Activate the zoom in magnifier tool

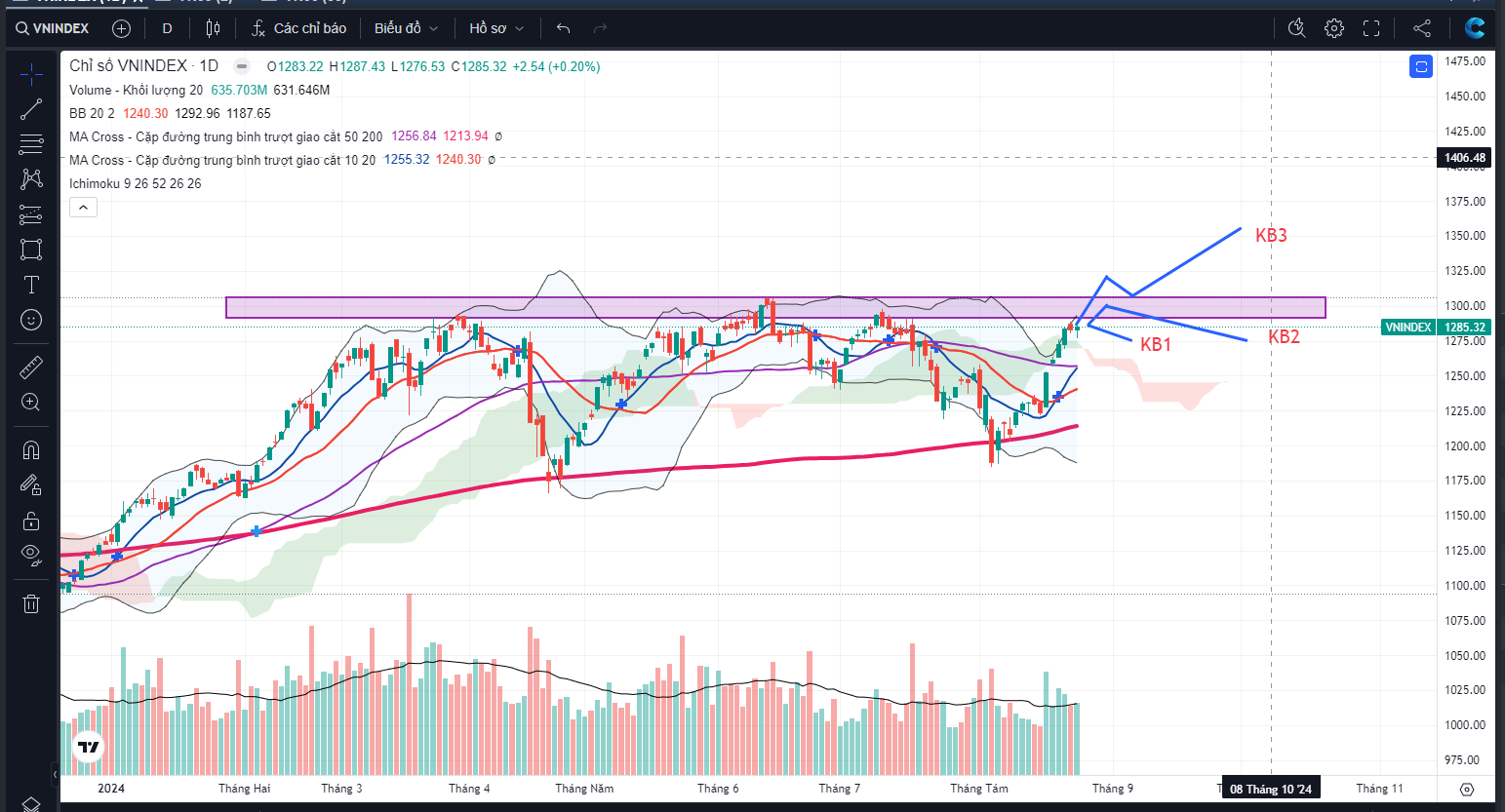[31, 402]
